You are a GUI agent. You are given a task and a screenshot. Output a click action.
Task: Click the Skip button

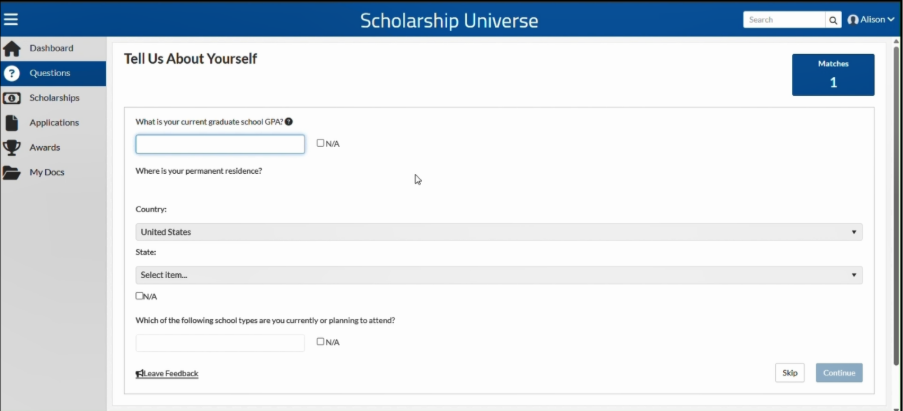click(x=790, y=373)
